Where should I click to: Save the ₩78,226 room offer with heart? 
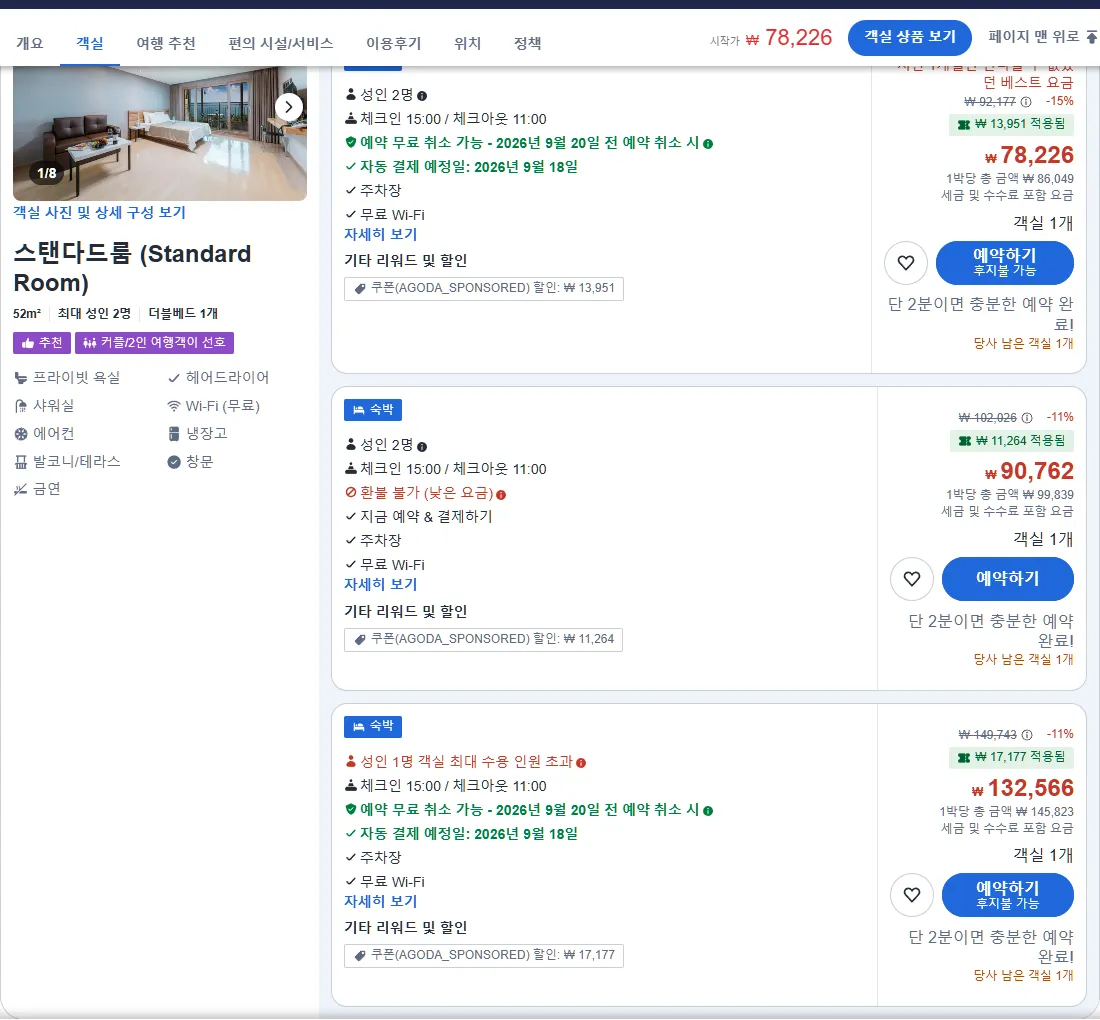(906, 263)
